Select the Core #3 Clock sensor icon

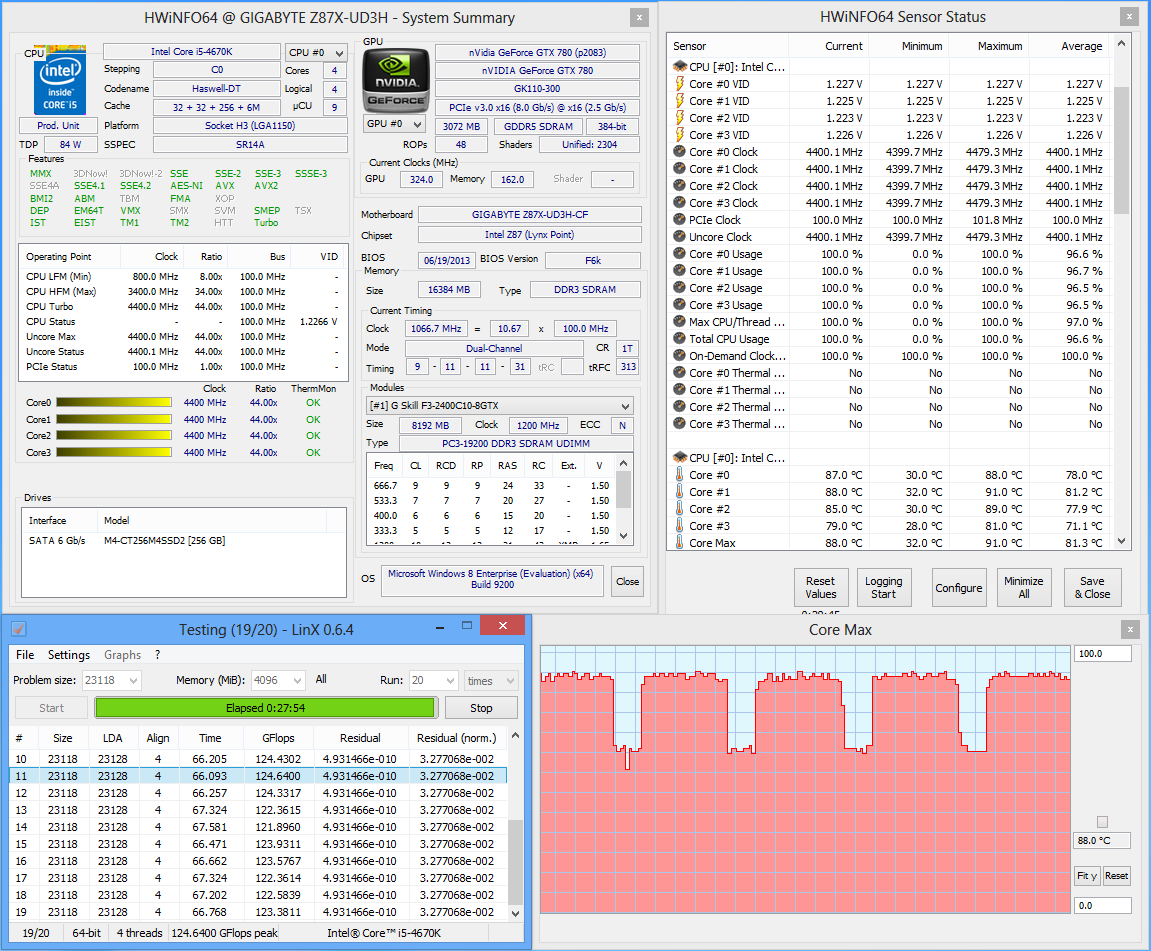680,203
